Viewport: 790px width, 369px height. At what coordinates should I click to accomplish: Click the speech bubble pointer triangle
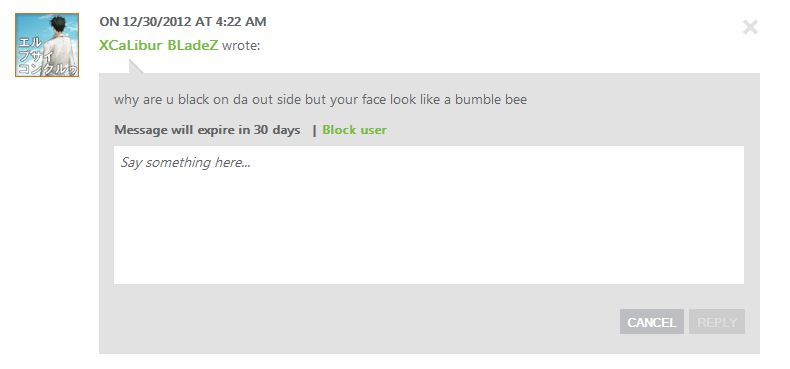point(135,67)
